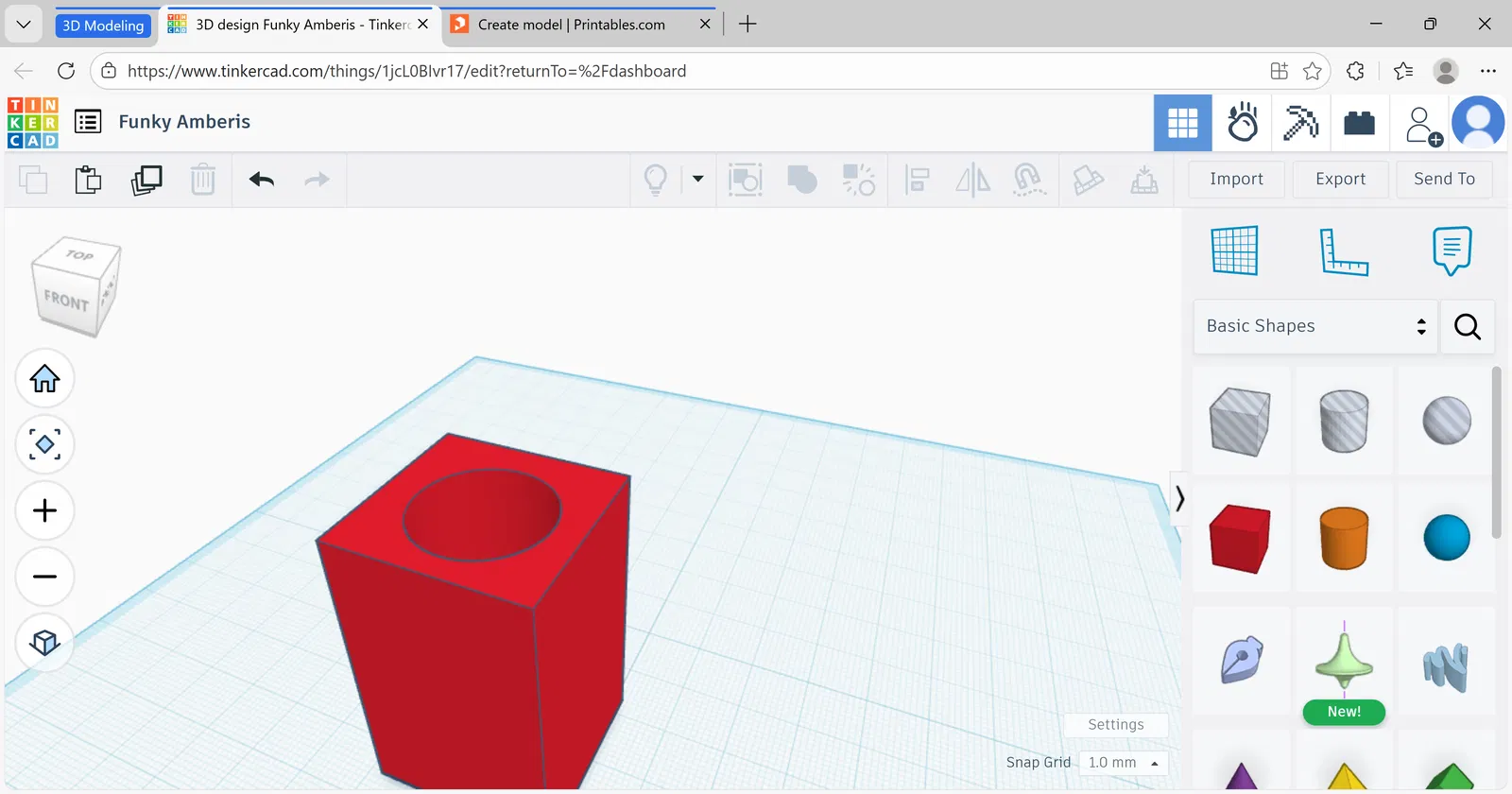Viewport: 1512px width, 794px height.
Task: Refresh the browser page
Action: (66, 71)
